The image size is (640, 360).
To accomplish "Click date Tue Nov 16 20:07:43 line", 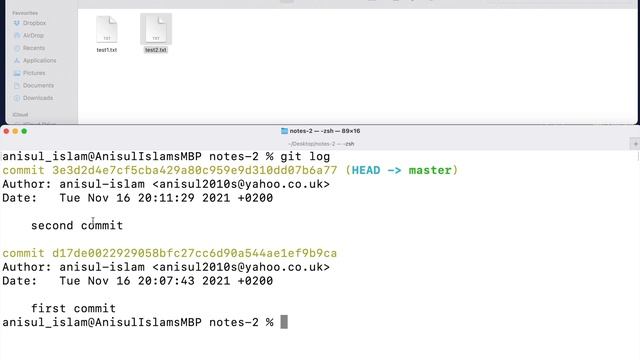I will pos(138,281).
